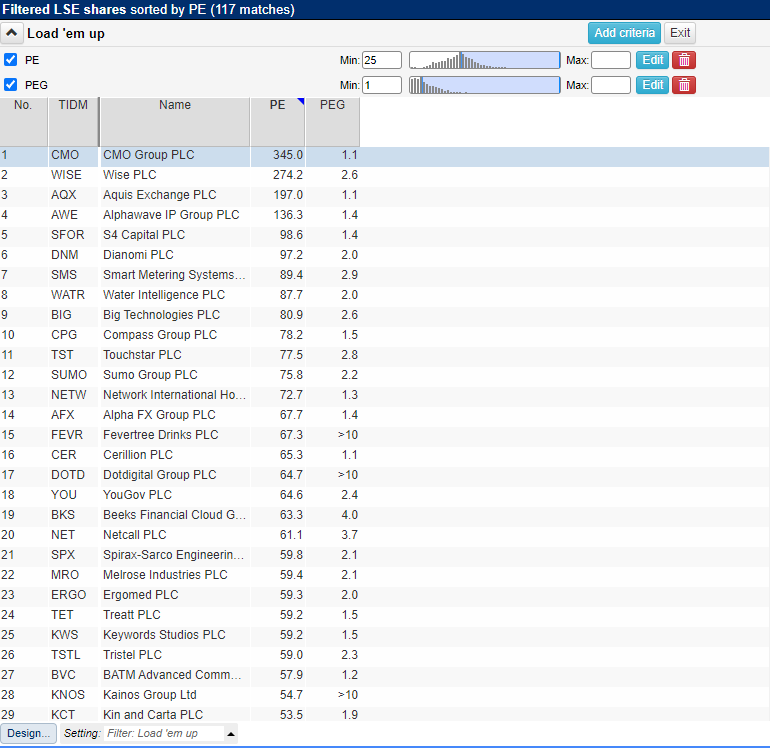Select Cerillion PLC
Screen dimensions: 770x748
(138, 455)
